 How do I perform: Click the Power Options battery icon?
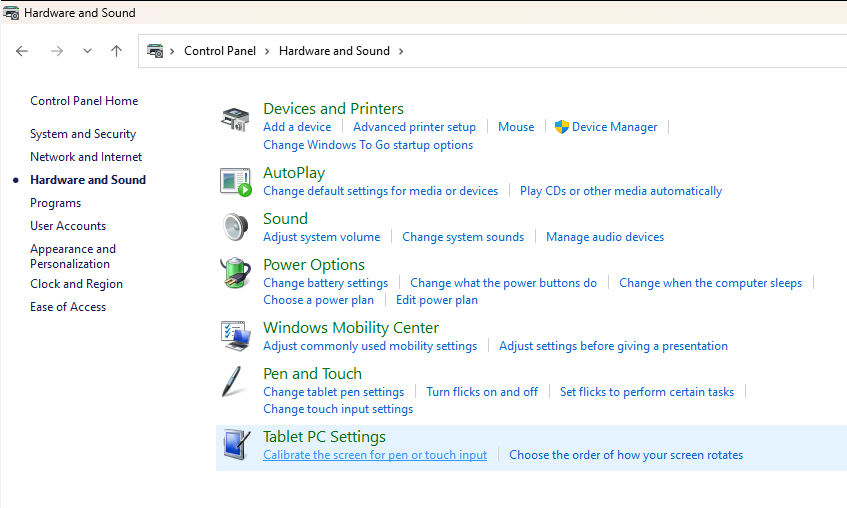tap(234, 273)
